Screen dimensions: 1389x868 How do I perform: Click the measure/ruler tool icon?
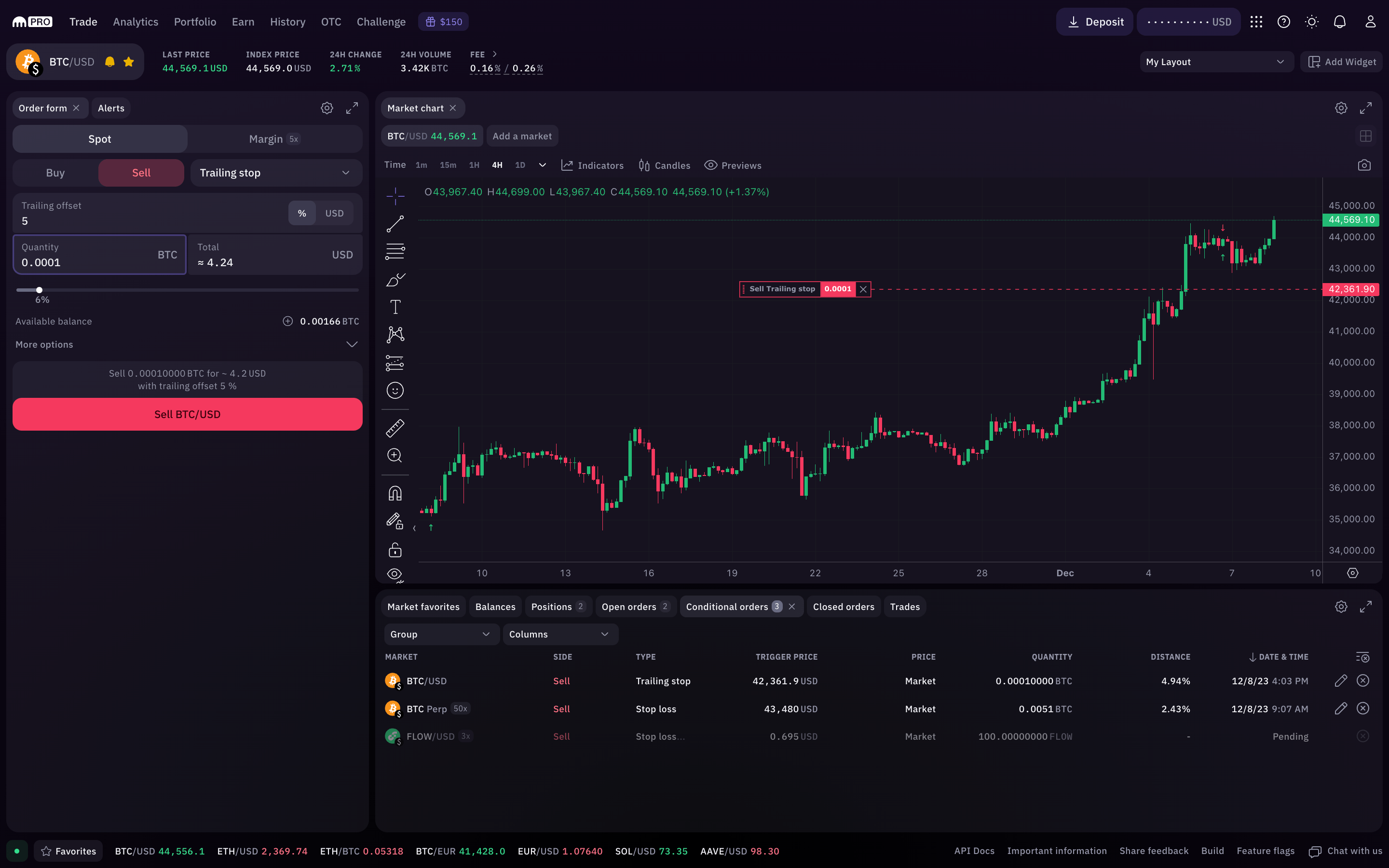394,428
